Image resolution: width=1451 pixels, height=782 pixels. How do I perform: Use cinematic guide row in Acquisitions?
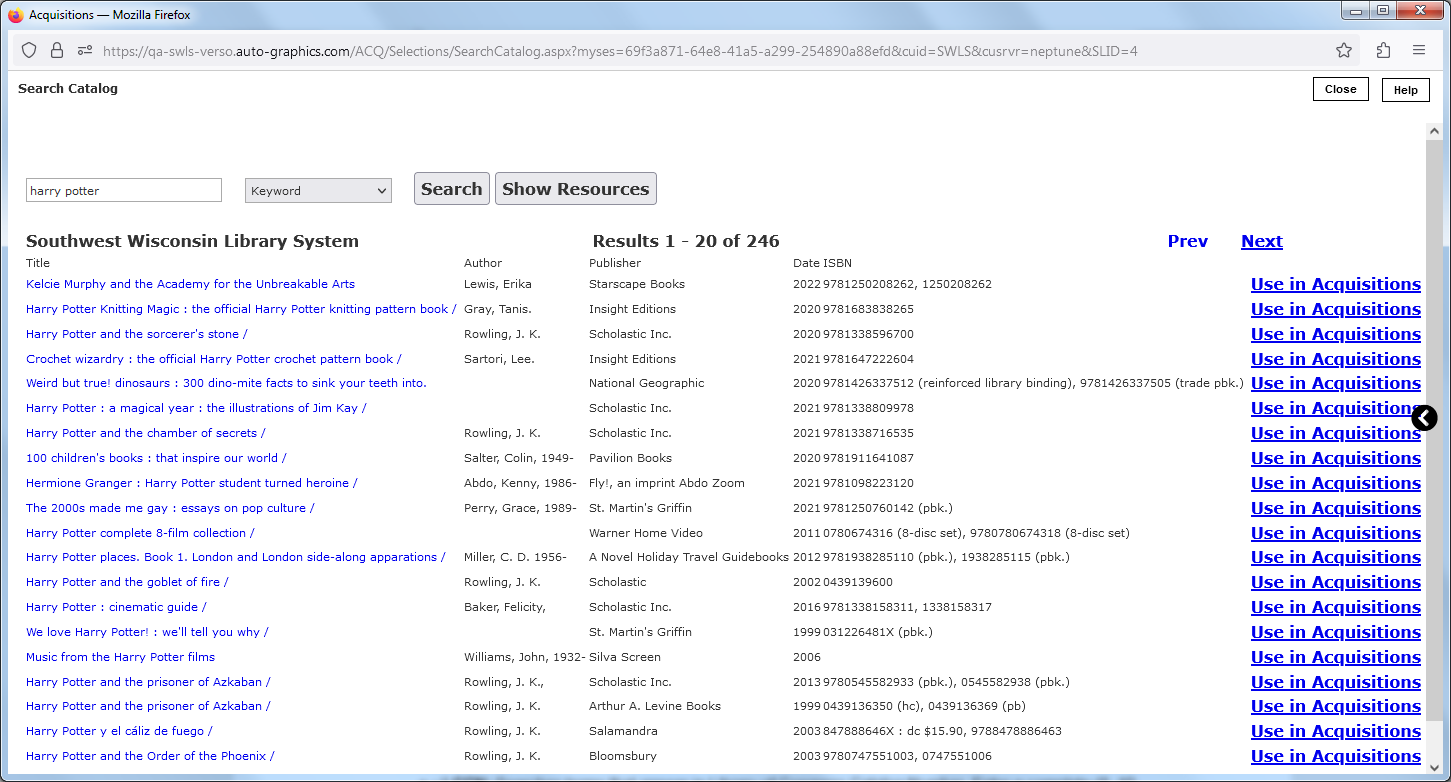[x=1335, y=607]
